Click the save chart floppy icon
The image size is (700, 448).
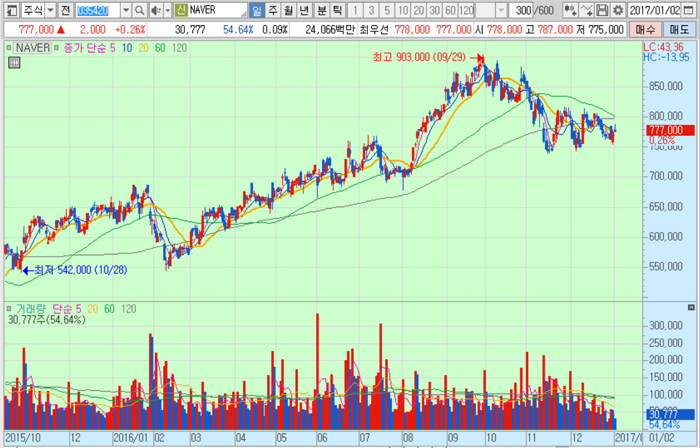tap(602, 10)
